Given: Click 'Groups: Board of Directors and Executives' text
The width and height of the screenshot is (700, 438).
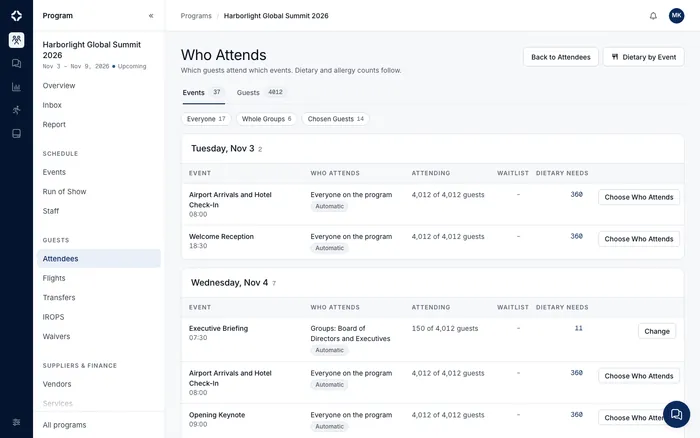Looking at the screenshot, I should coord(350,334).
